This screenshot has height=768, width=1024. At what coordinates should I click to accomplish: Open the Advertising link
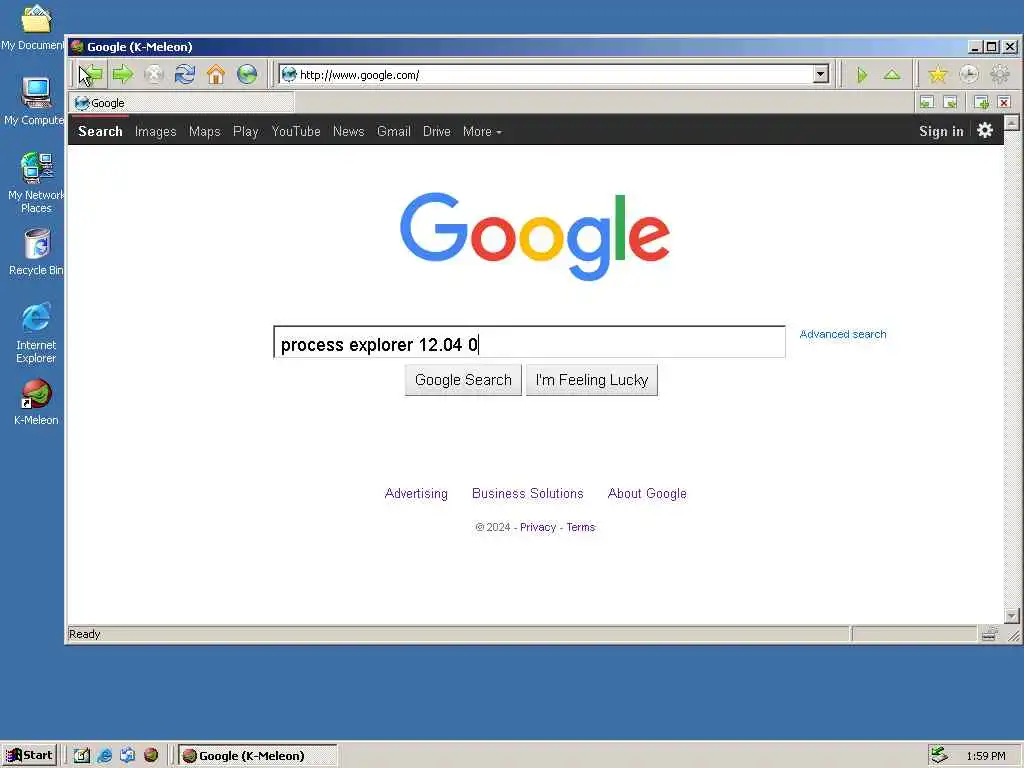[x=416, y=494]
